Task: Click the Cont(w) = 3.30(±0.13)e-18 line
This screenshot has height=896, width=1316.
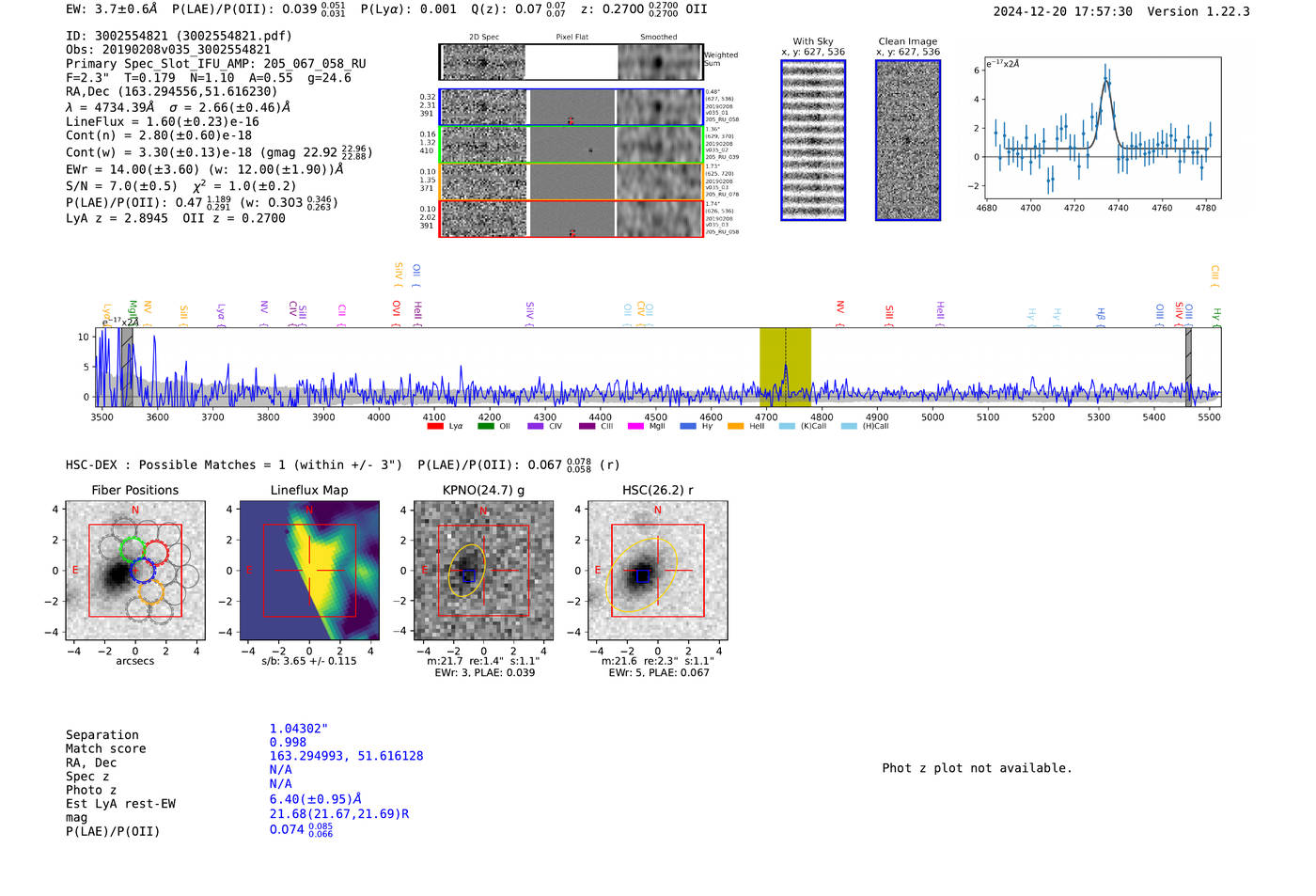Action: (x=219, y=151)
